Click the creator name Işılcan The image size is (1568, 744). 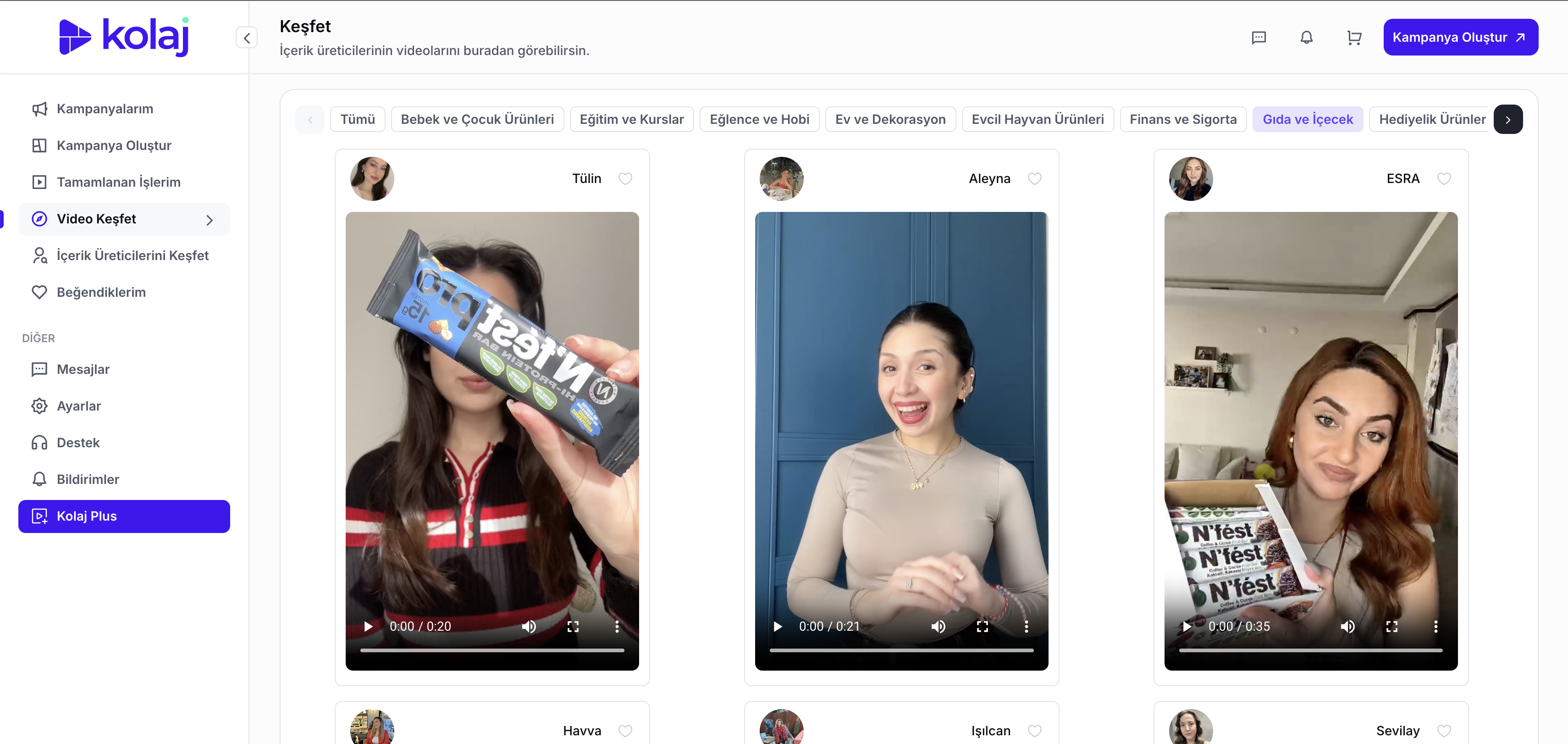990,731
